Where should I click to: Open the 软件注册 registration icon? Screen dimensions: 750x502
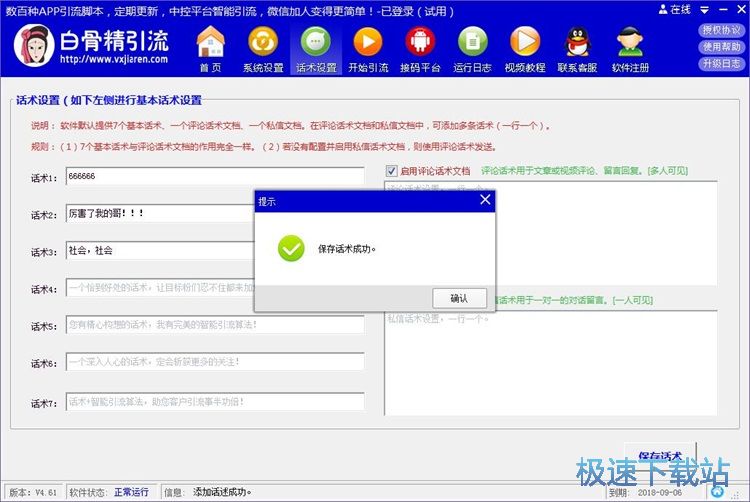[x=630, y=50]
